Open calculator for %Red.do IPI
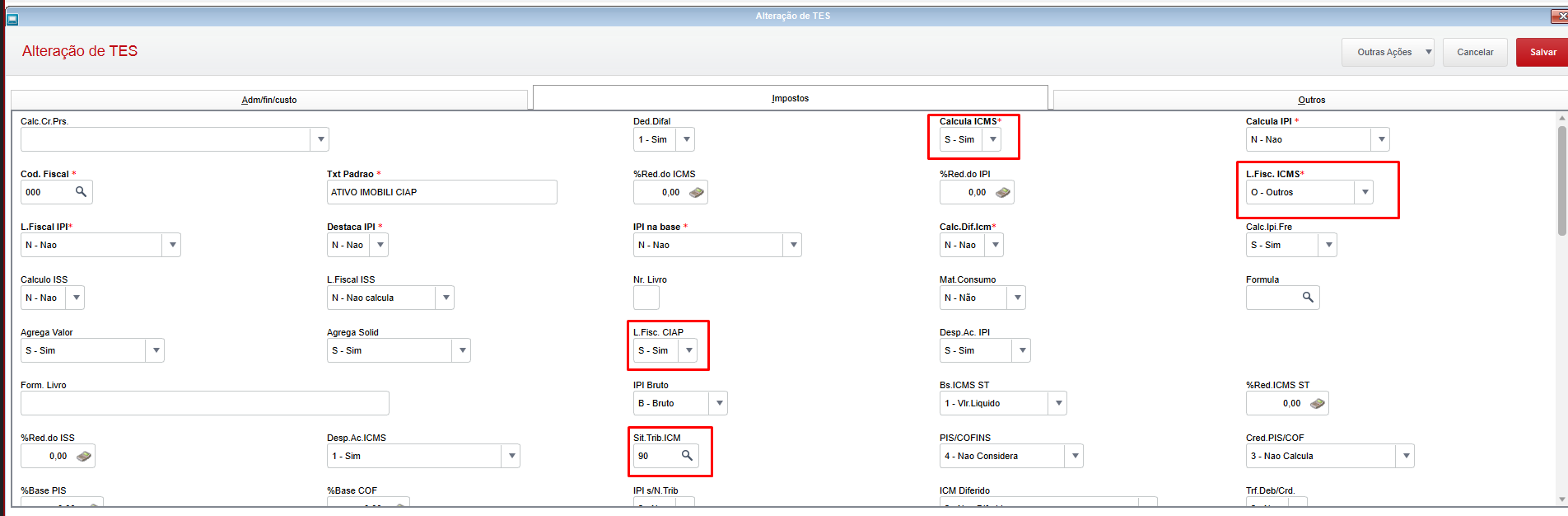The image size is (1568, 516). coord(1003,192)
